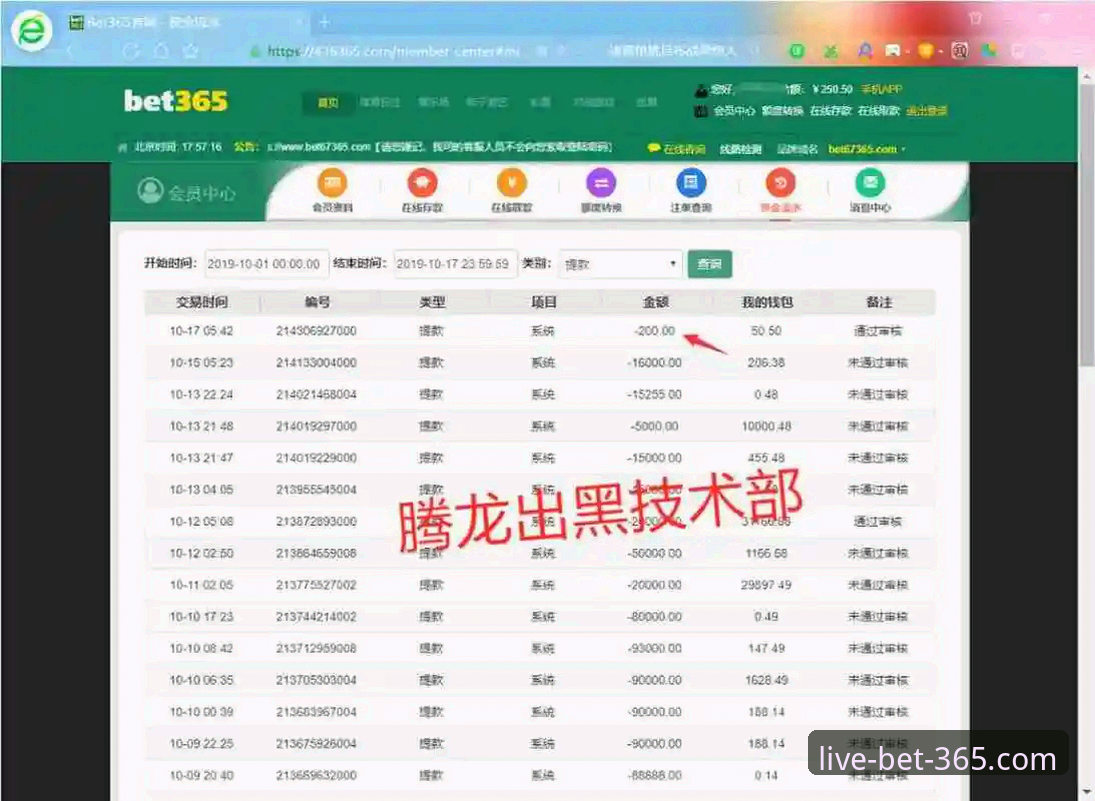Click the -93000.00 amount cell

[x=654, y=649]
